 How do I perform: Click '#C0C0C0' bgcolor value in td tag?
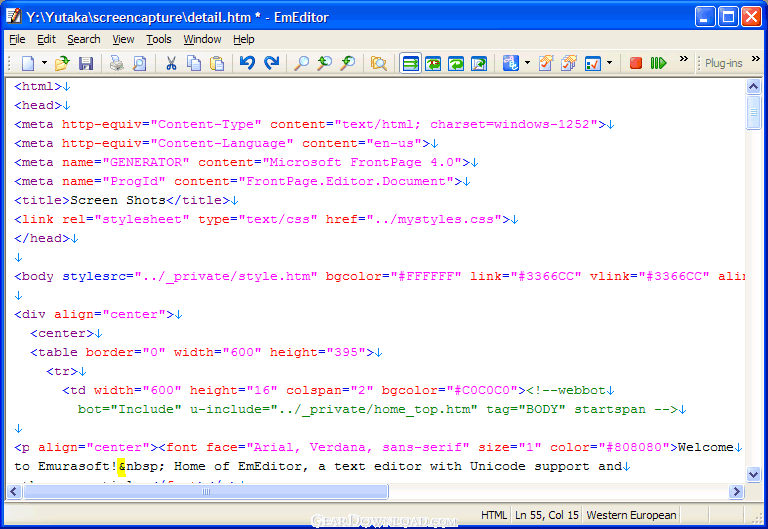pyautogui.click(x=482, y=390)
